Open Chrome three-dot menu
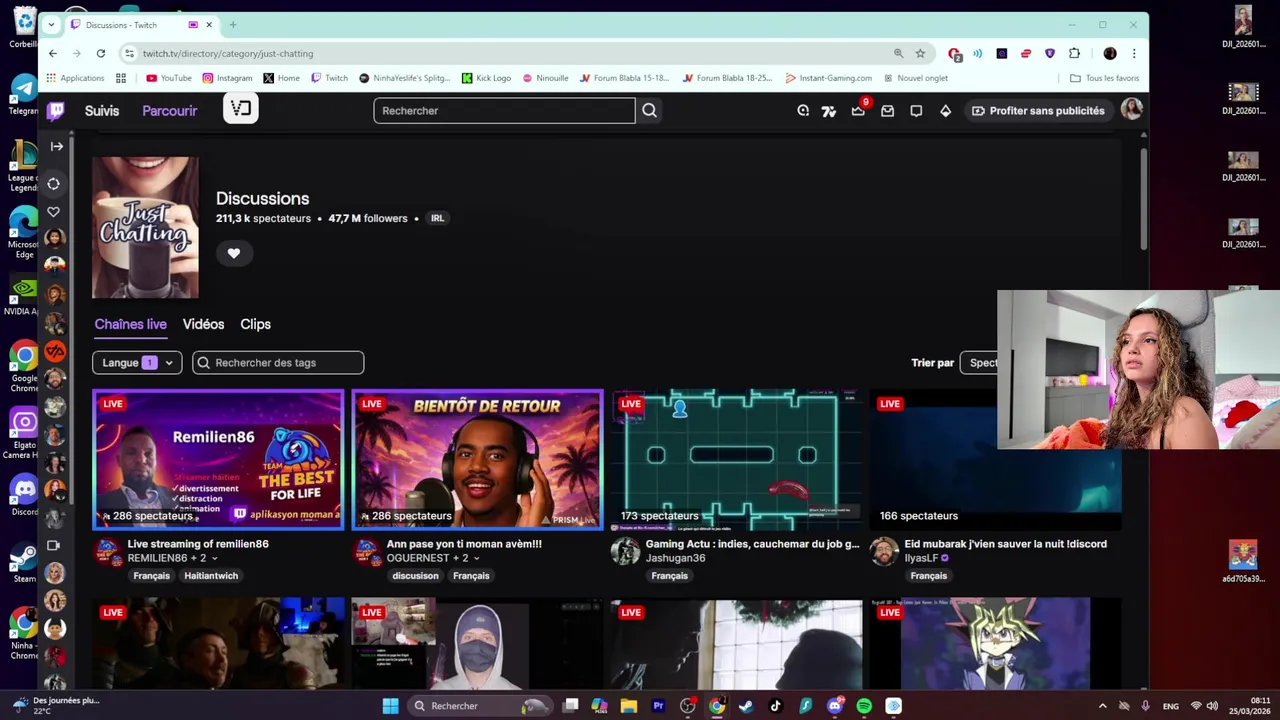Screen dimensions: 1280x720 (x=1134, y=53)
